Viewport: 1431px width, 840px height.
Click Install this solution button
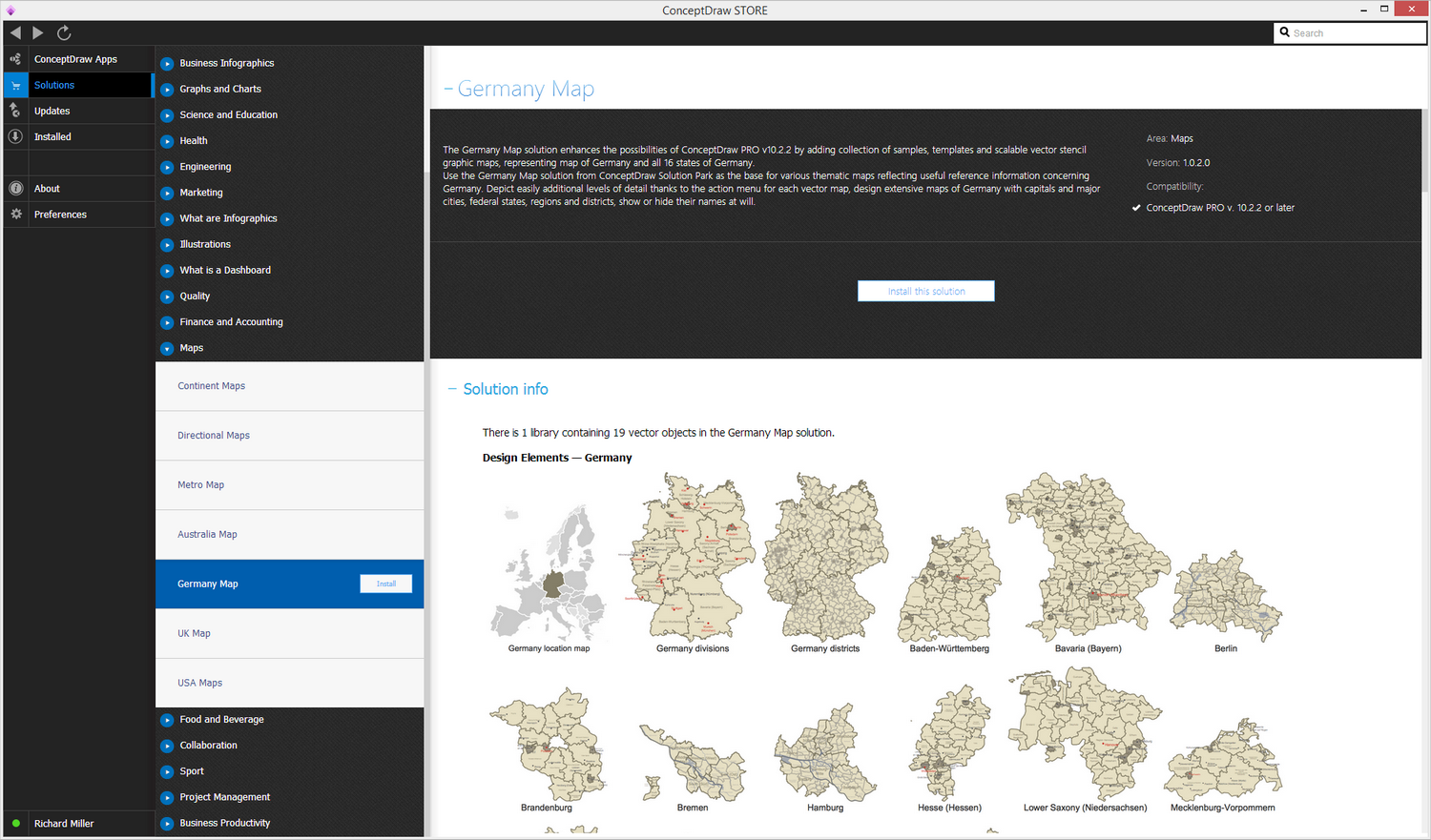click(x=925, y=291)
